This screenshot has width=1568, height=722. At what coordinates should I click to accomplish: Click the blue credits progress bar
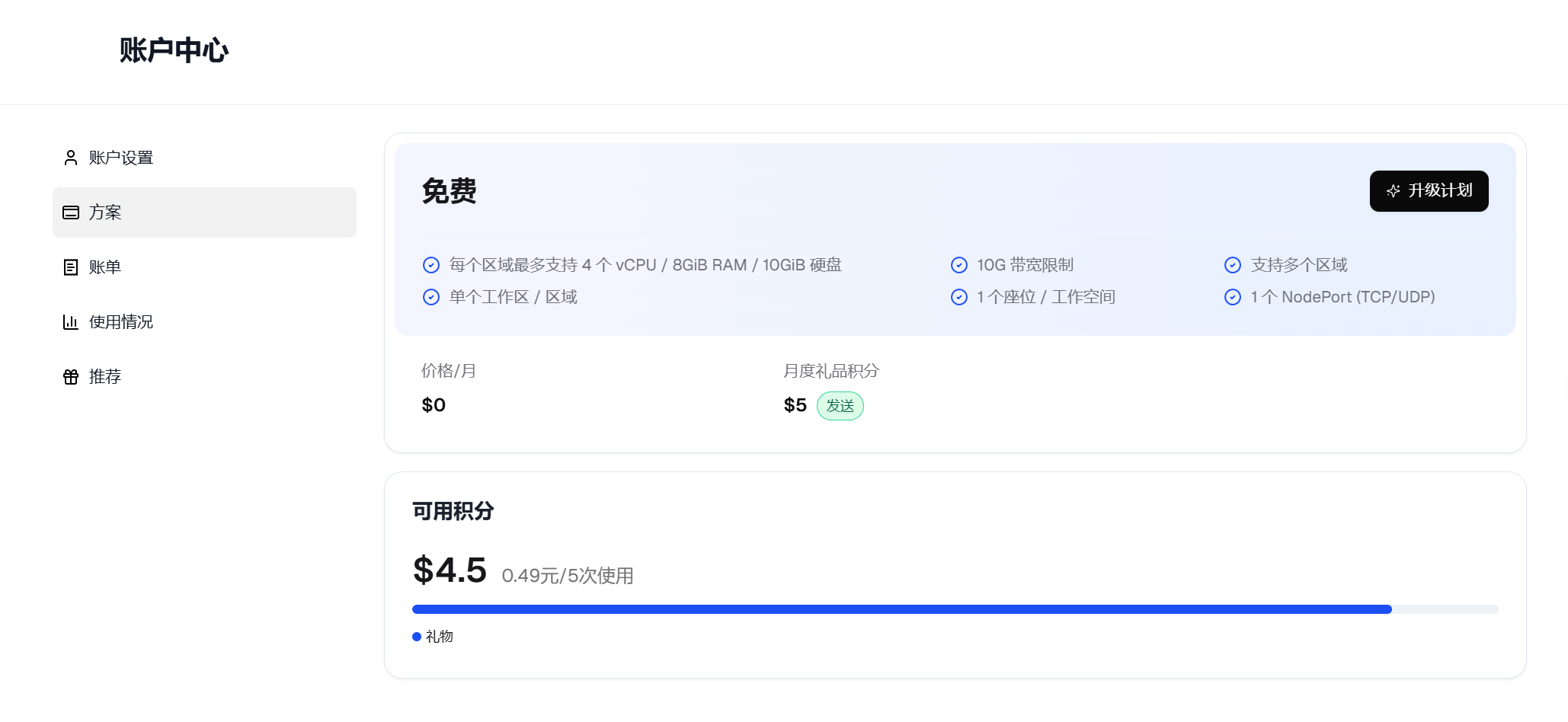(x=901, y=609)
